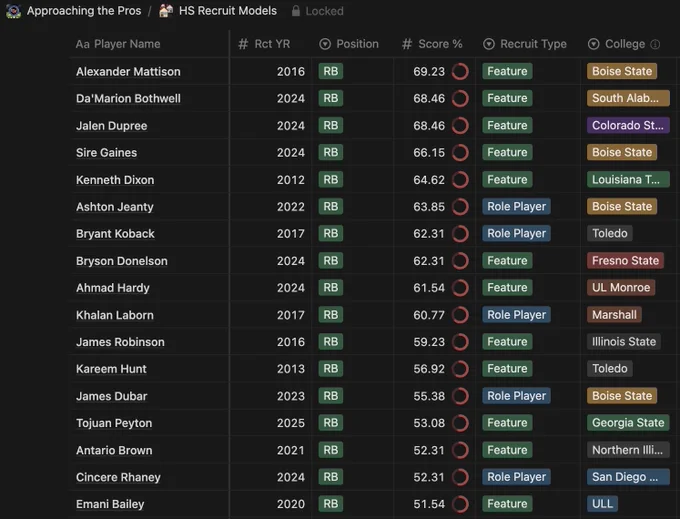Screen dimensions: 680x519
Task: Open Sire Gaines player page
Action: [106, 153]
